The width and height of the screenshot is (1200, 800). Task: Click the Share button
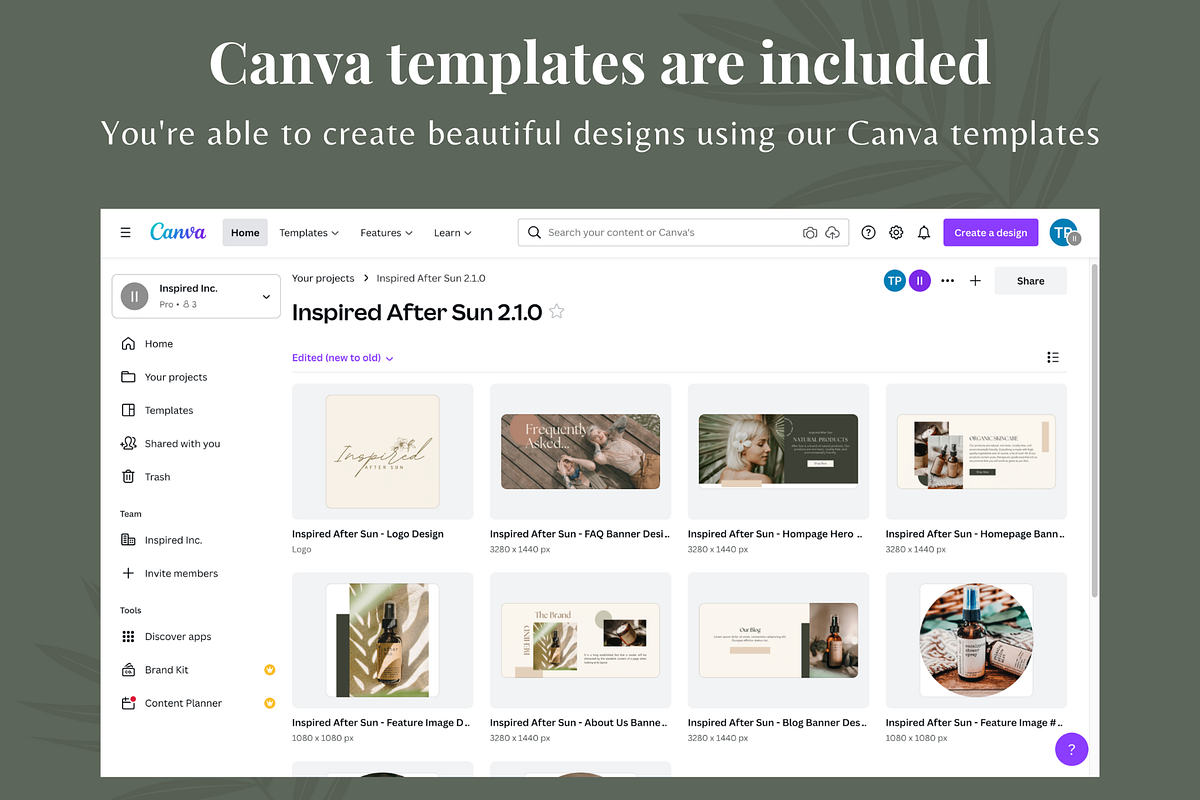[x=1030, y=281]
